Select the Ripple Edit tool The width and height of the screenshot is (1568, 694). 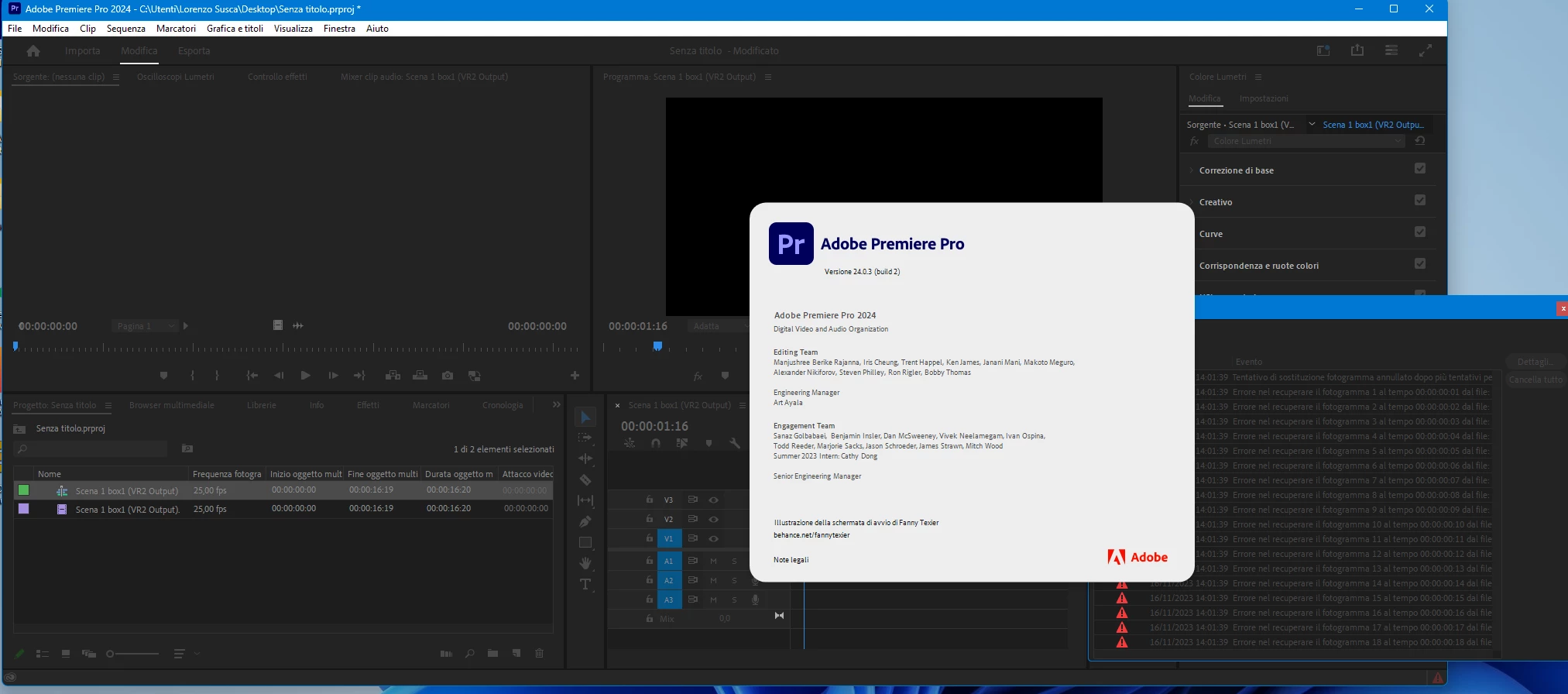tap(585, 459)
